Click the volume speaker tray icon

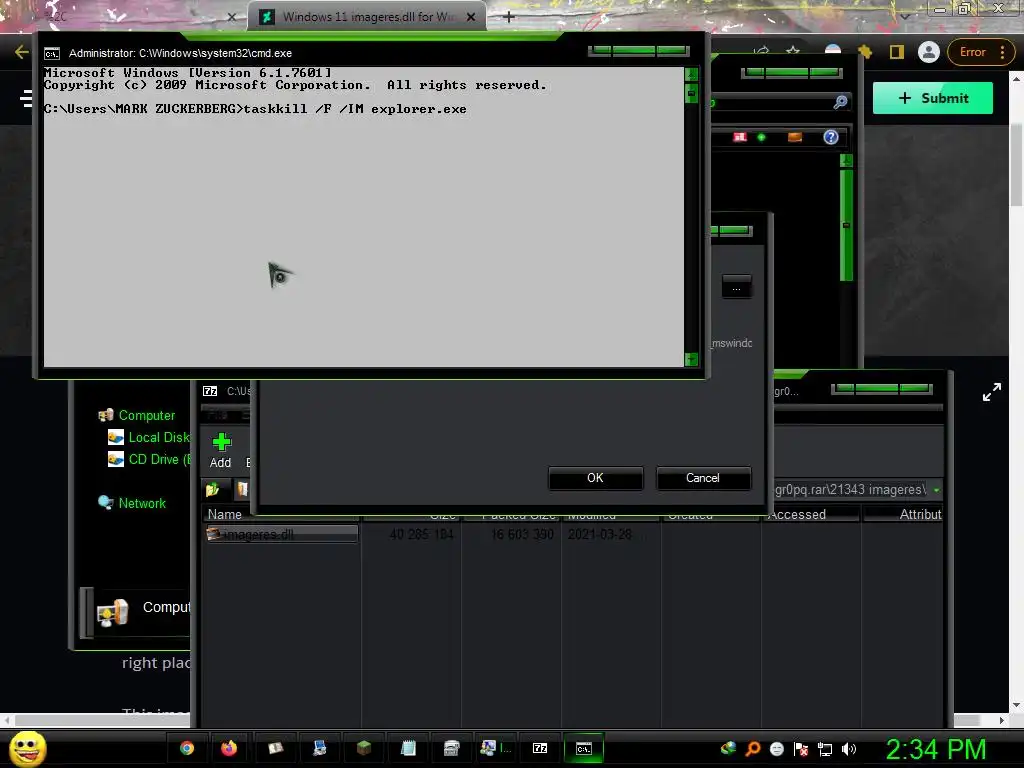(848, 749)
